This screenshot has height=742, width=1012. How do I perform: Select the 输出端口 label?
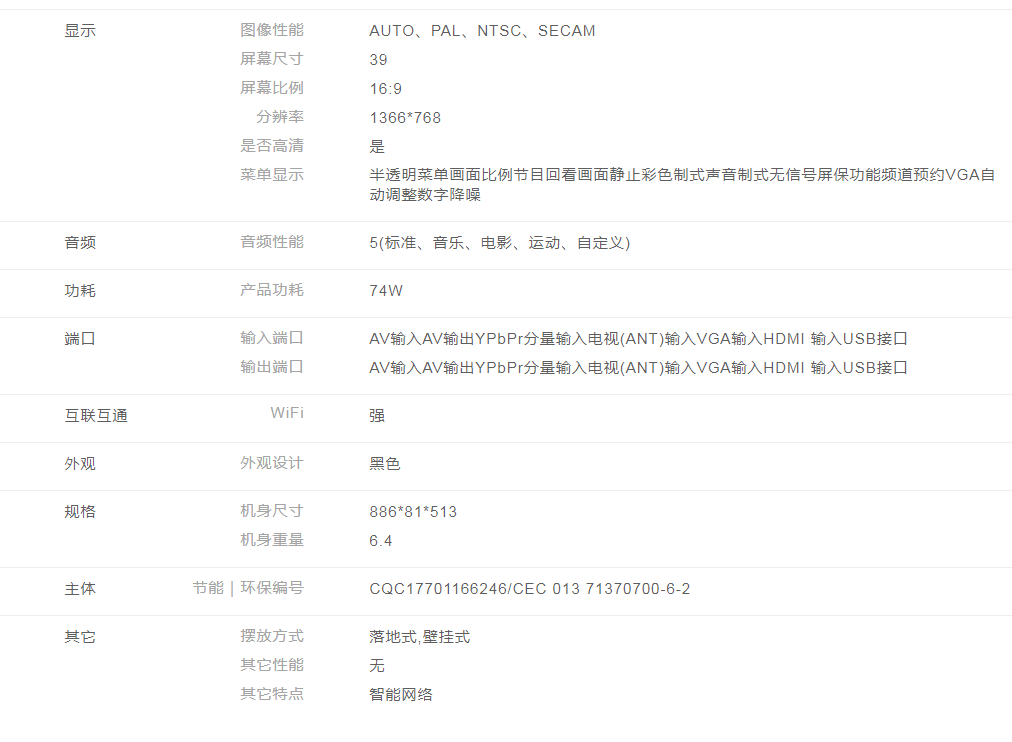pos(271,367)
